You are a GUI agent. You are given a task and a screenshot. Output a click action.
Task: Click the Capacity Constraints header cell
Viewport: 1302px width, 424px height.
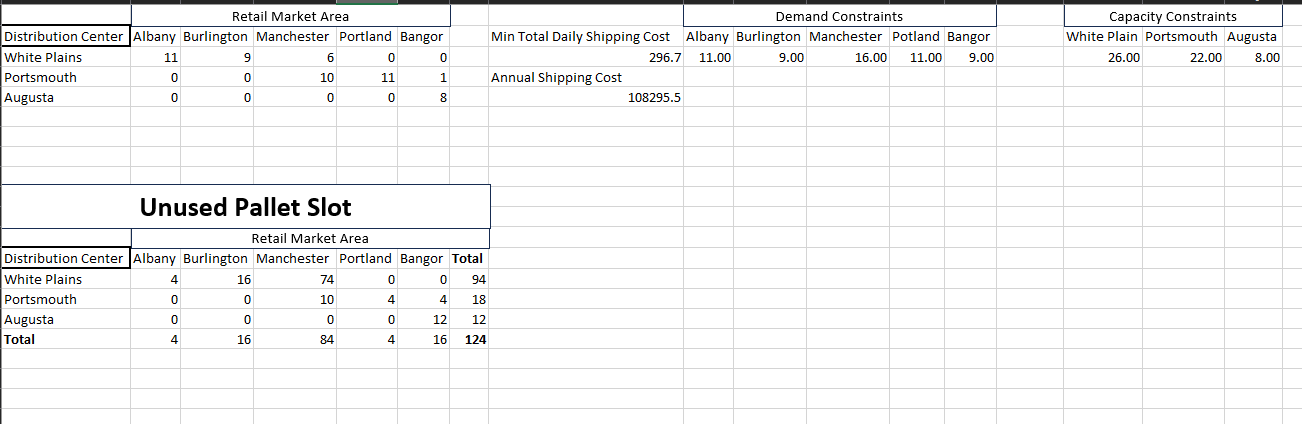click(x=1173, y=16)
